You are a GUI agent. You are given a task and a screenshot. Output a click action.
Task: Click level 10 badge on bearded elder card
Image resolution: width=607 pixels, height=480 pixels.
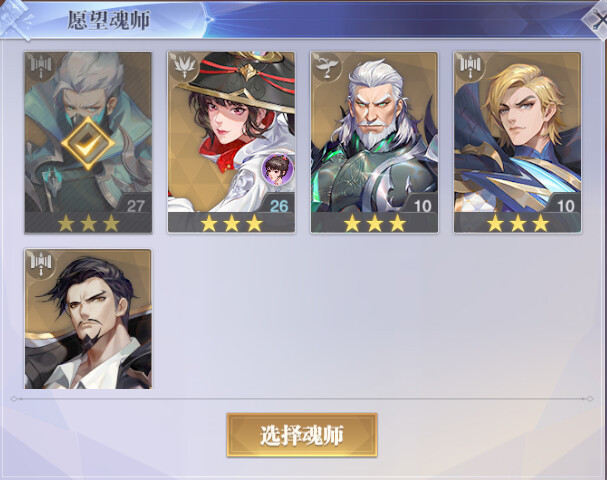coord(422,206)
